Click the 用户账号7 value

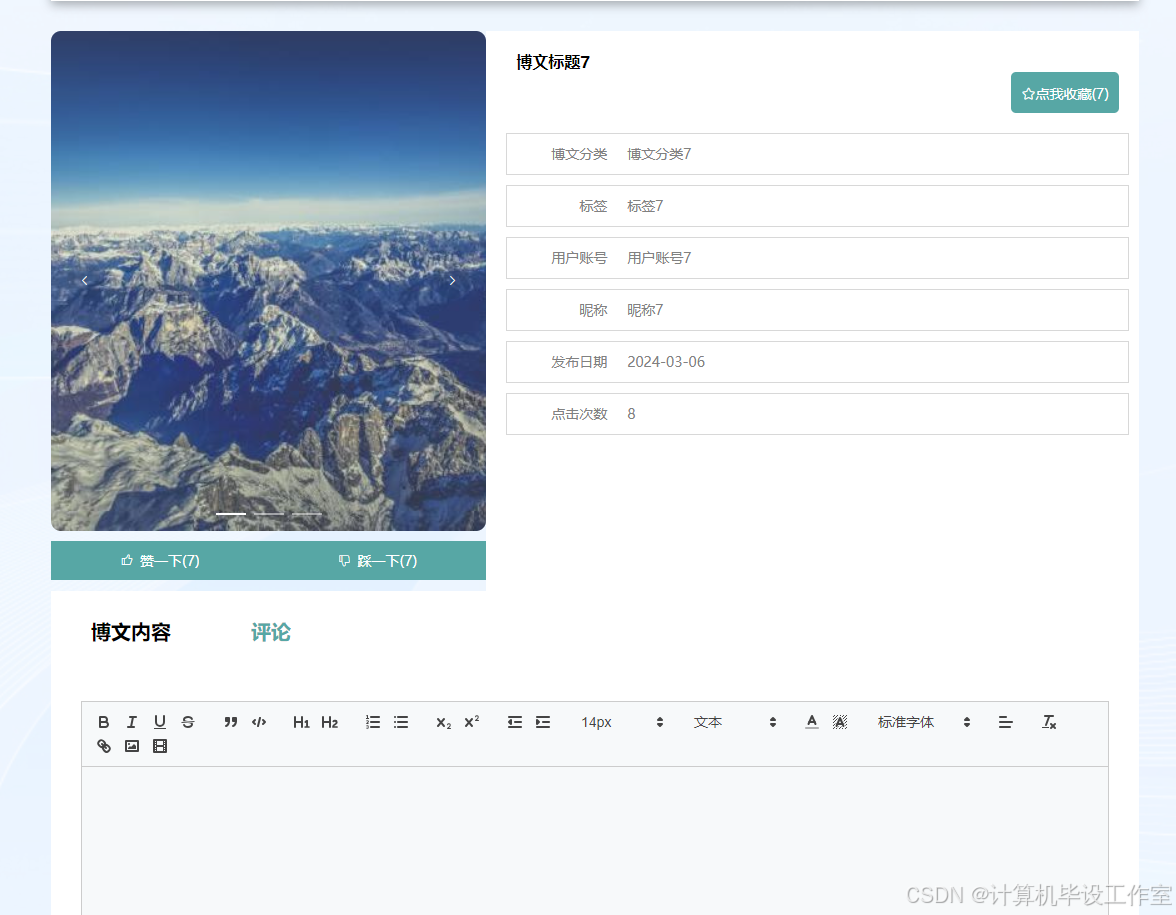pos(659,258)
